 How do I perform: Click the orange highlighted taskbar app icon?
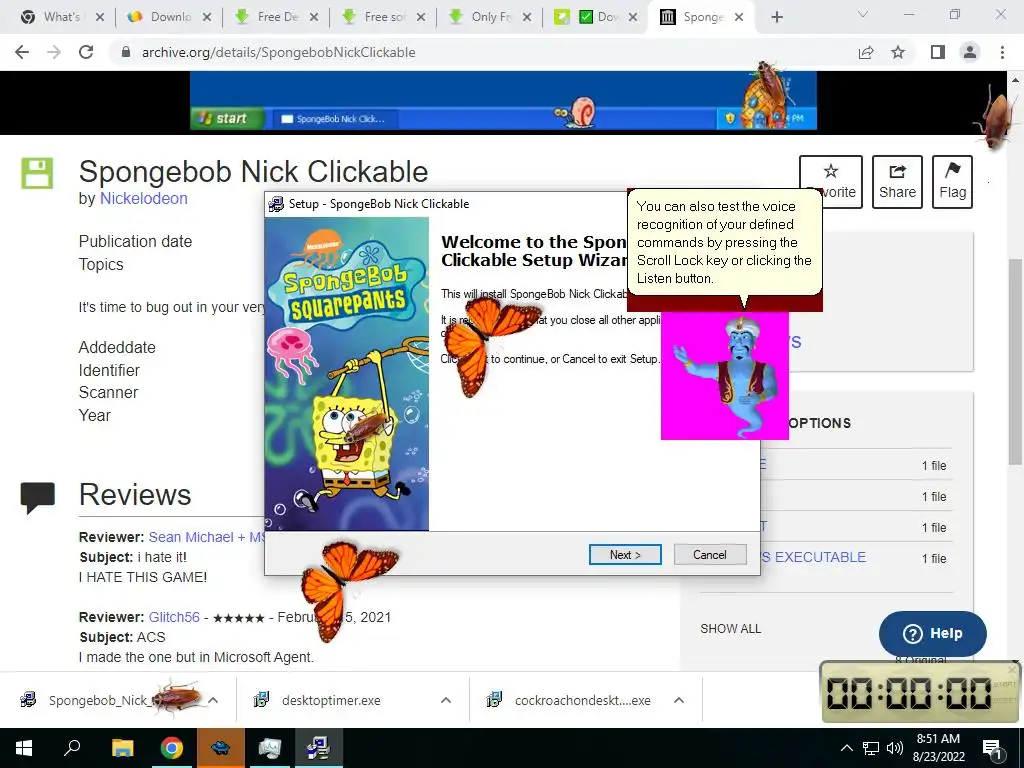(x=221, y=748)
